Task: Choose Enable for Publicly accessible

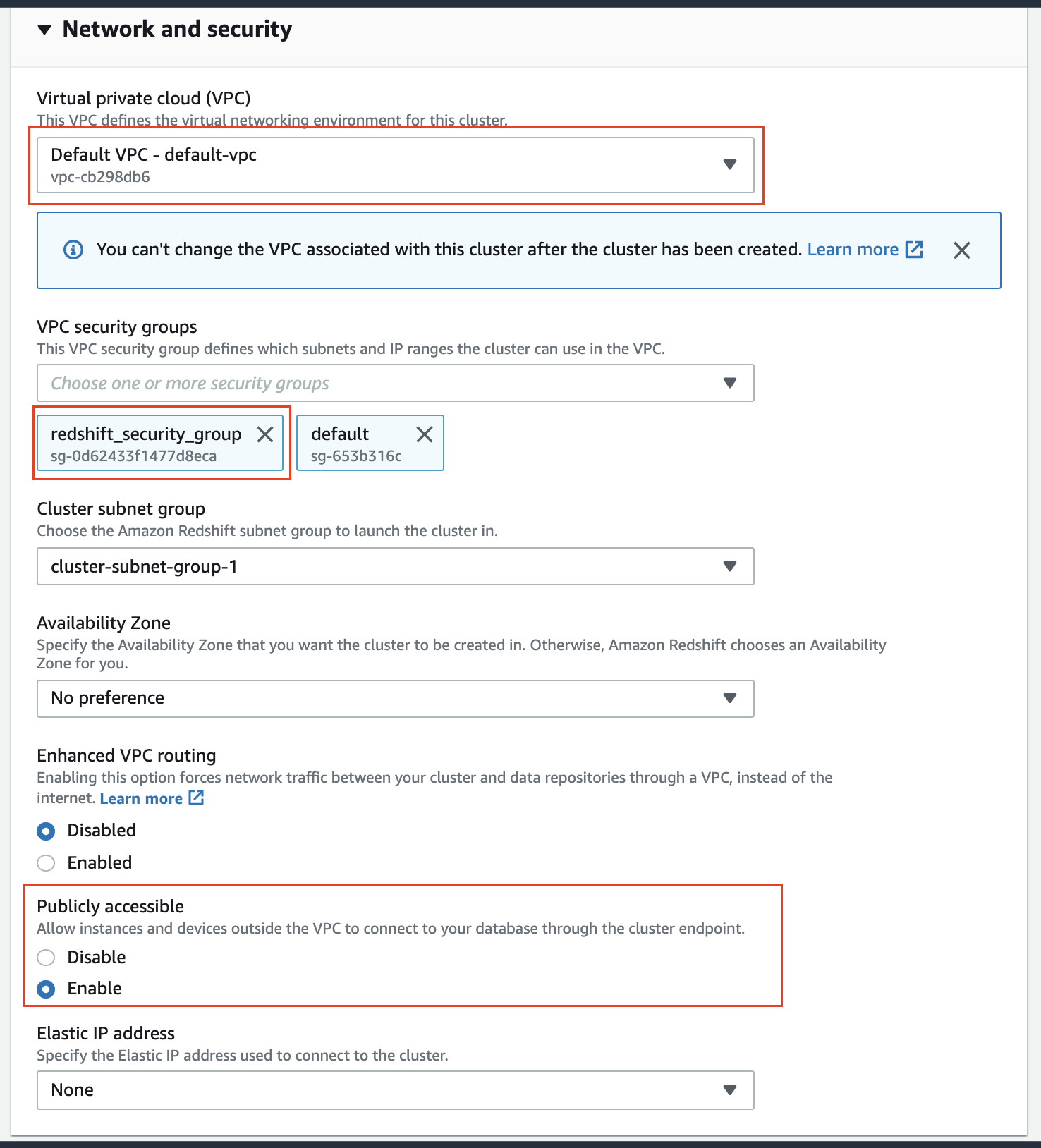Action: pos(47,989)
